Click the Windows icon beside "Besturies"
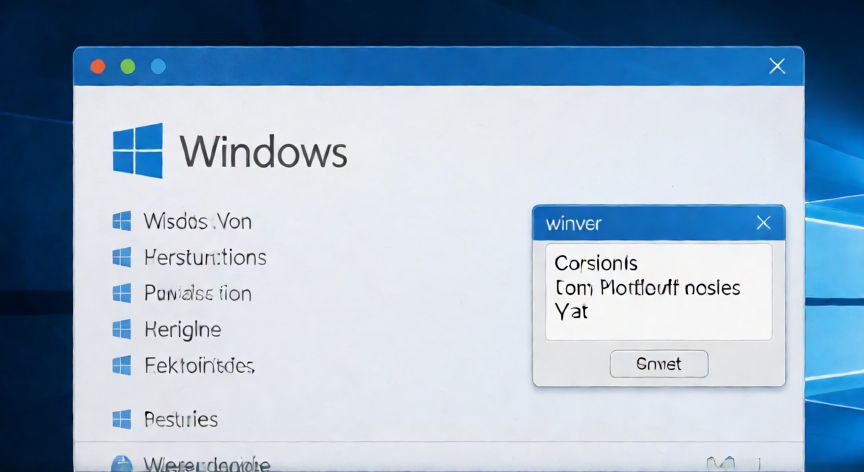Viewport: 864px width, 472px height. [122, 420]
